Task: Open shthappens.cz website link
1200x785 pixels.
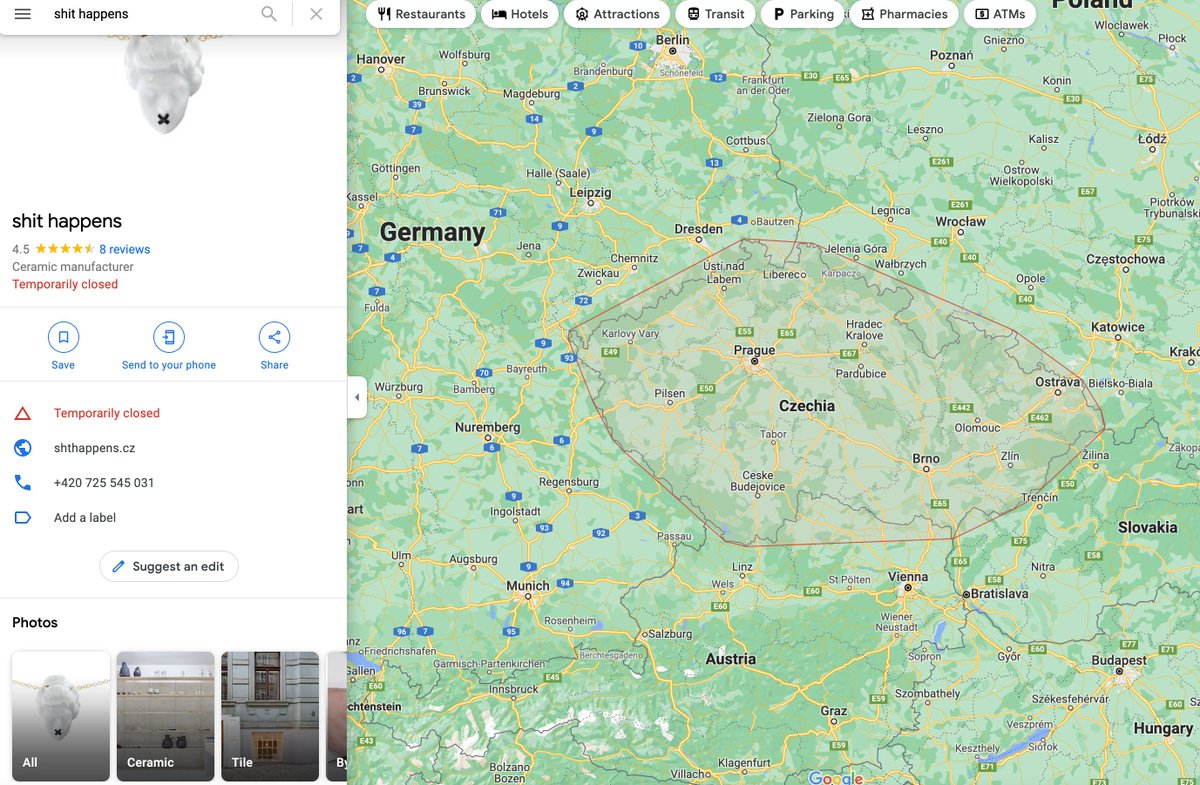Action: [94, 448]
